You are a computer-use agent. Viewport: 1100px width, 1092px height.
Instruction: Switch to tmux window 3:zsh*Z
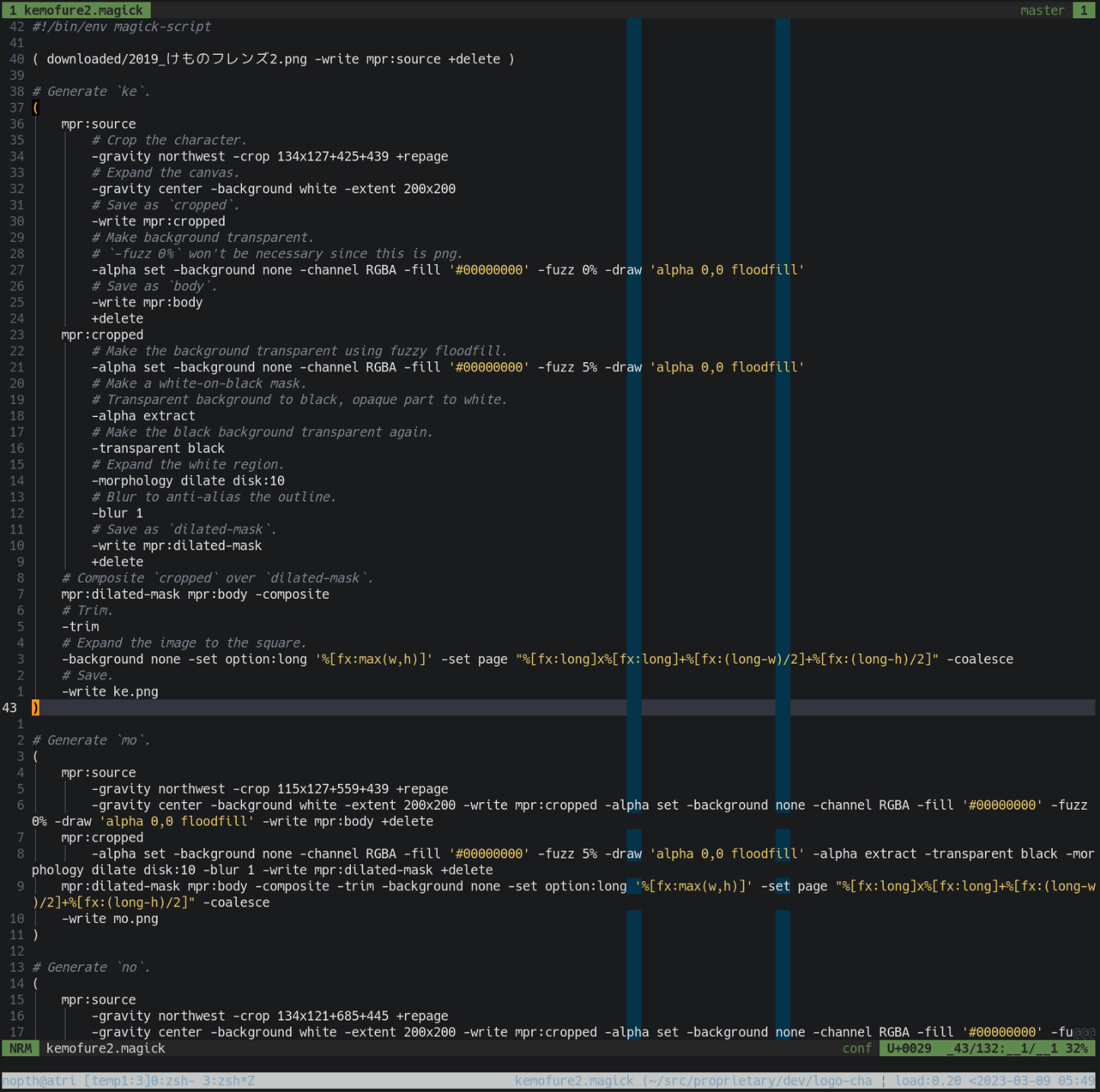[x=228, y=1081]
